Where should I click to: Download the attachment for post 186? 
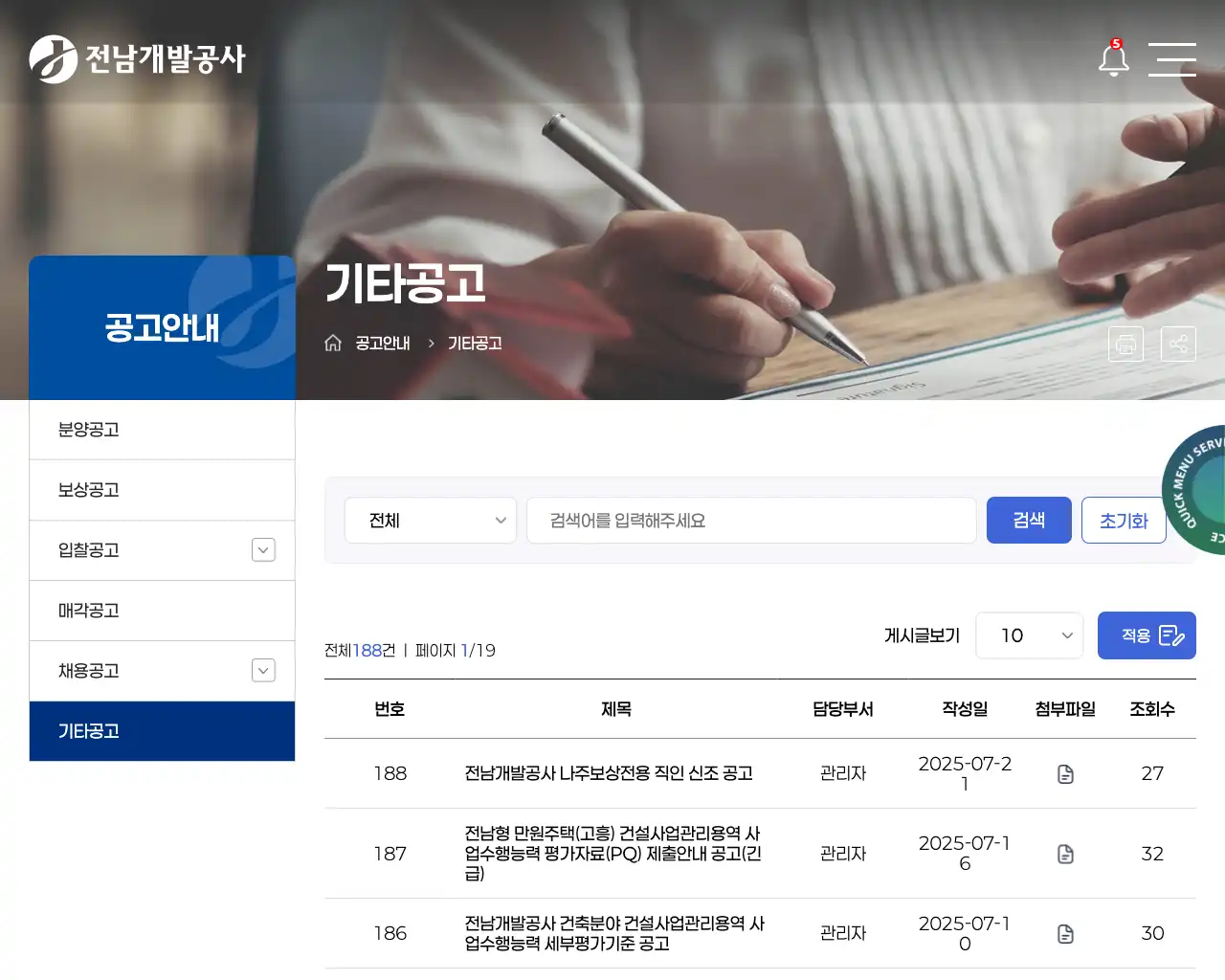(x=1065, y=933)
